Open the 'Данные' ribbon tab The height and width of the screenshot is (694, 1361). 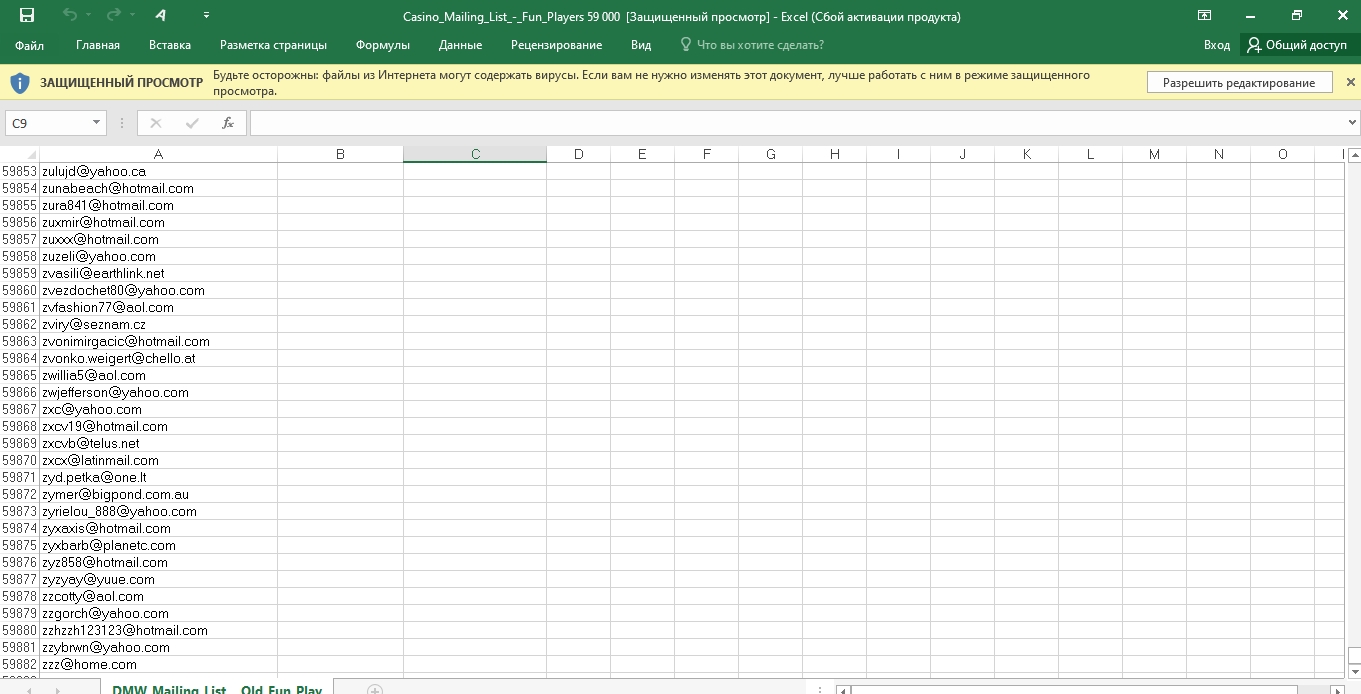[460, 45]
